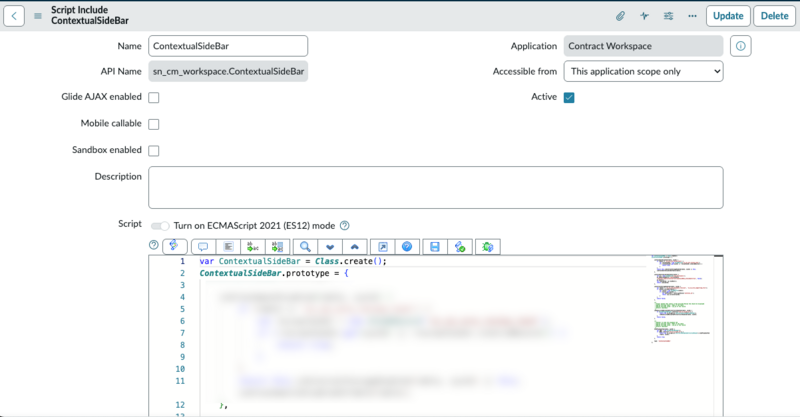Go back using the header arrow button

[14, 16]
